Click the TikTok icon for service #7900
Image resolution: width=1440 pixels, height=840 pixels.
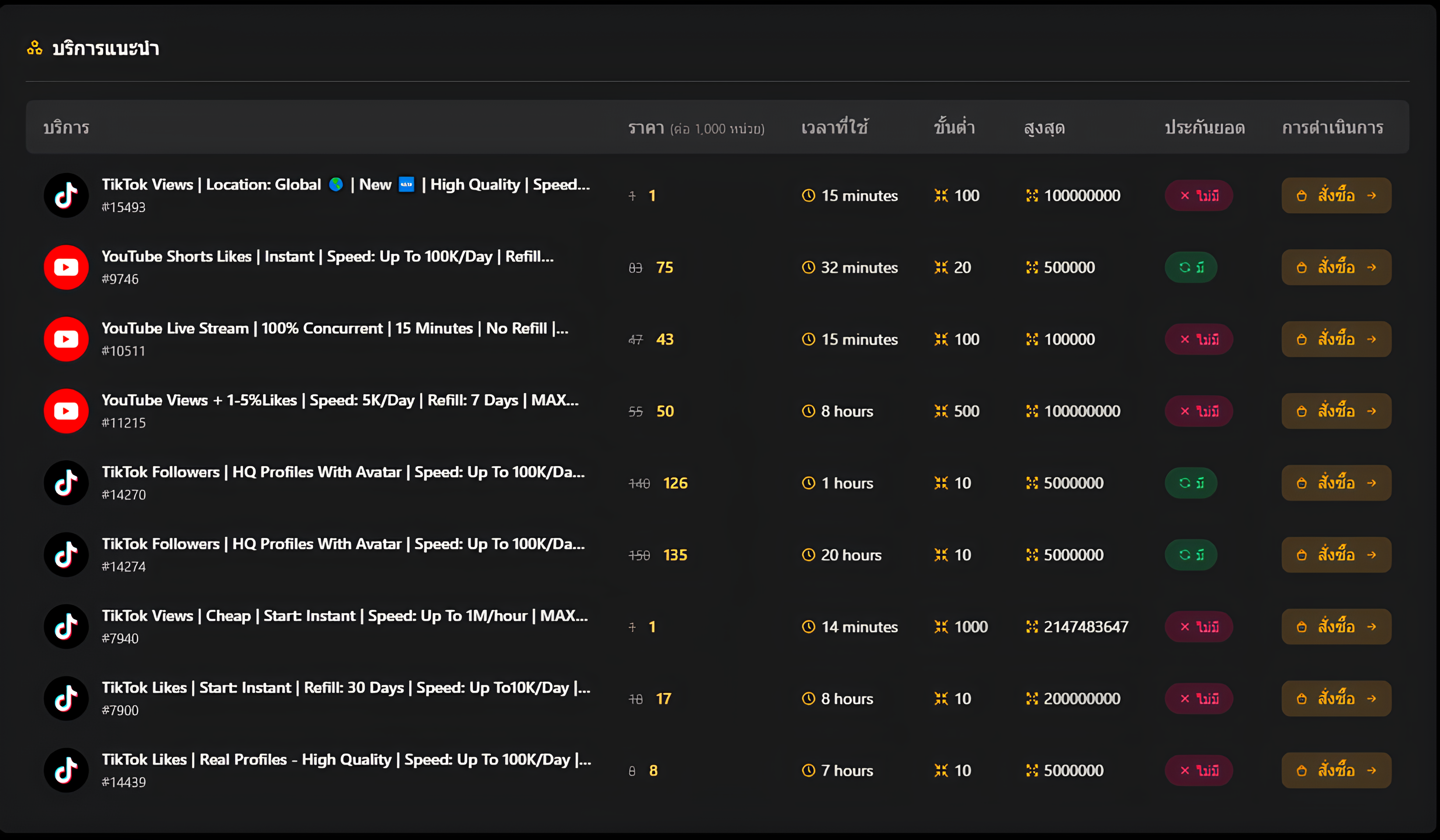tap(66, 698)
